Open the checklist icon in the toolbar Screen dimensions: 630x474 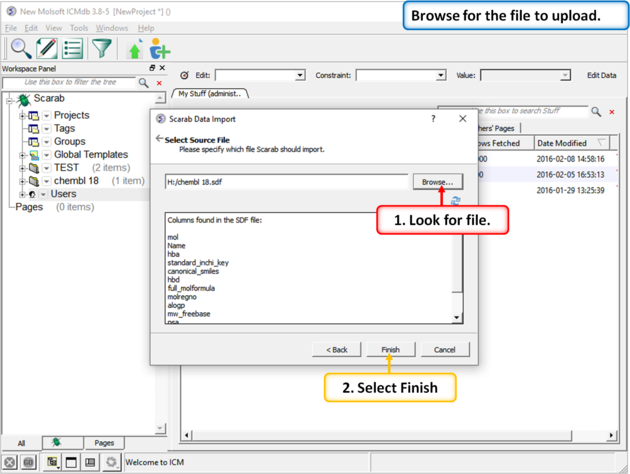pyautogui.click(x=73, y=48)
